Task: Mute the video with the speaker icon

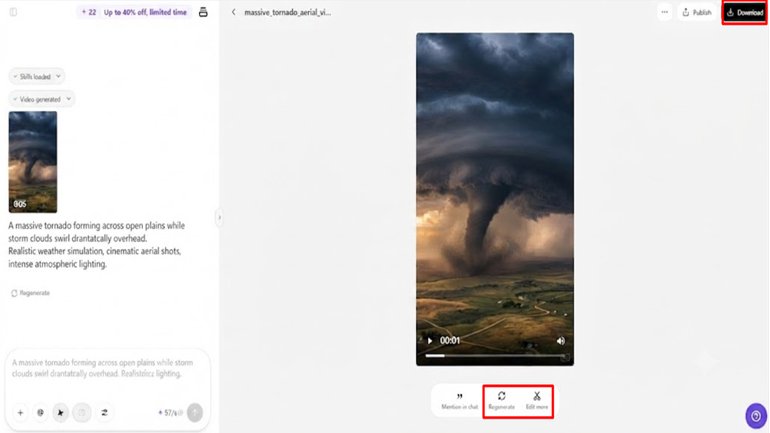Action: pos(560,341)
